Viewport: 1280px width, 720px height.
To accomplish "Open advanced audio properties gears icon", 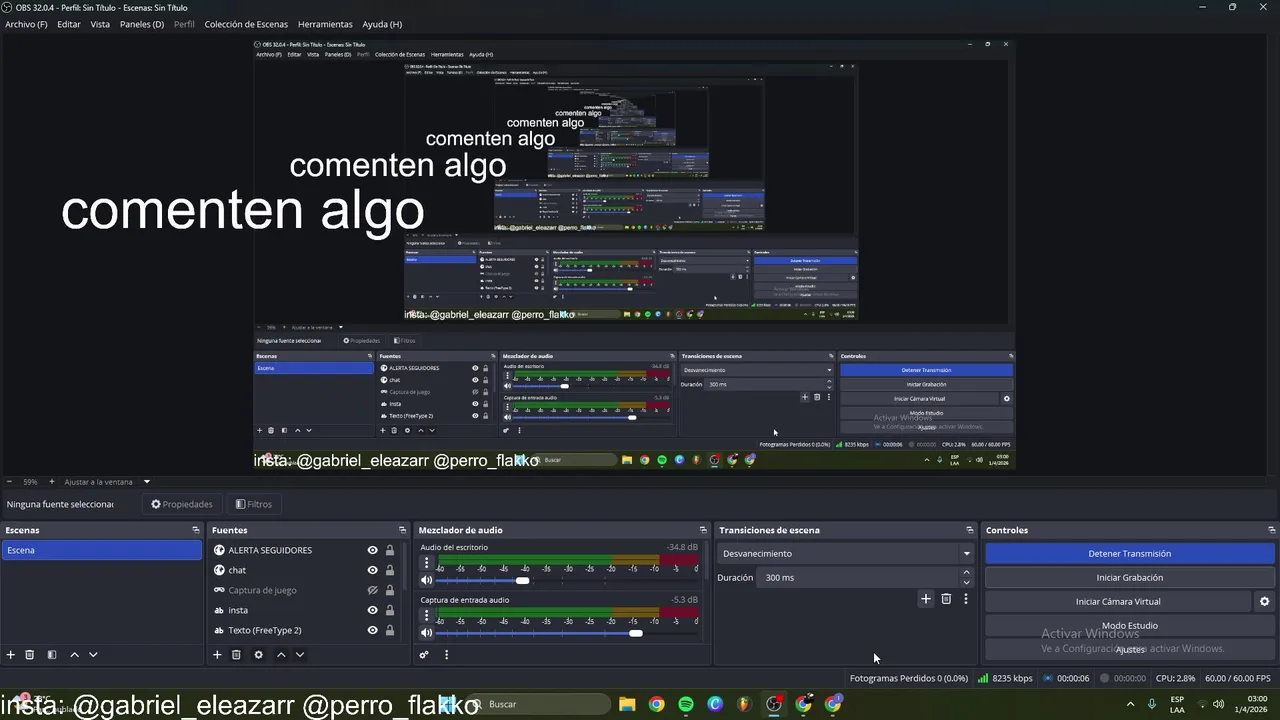I will [424, 655].
